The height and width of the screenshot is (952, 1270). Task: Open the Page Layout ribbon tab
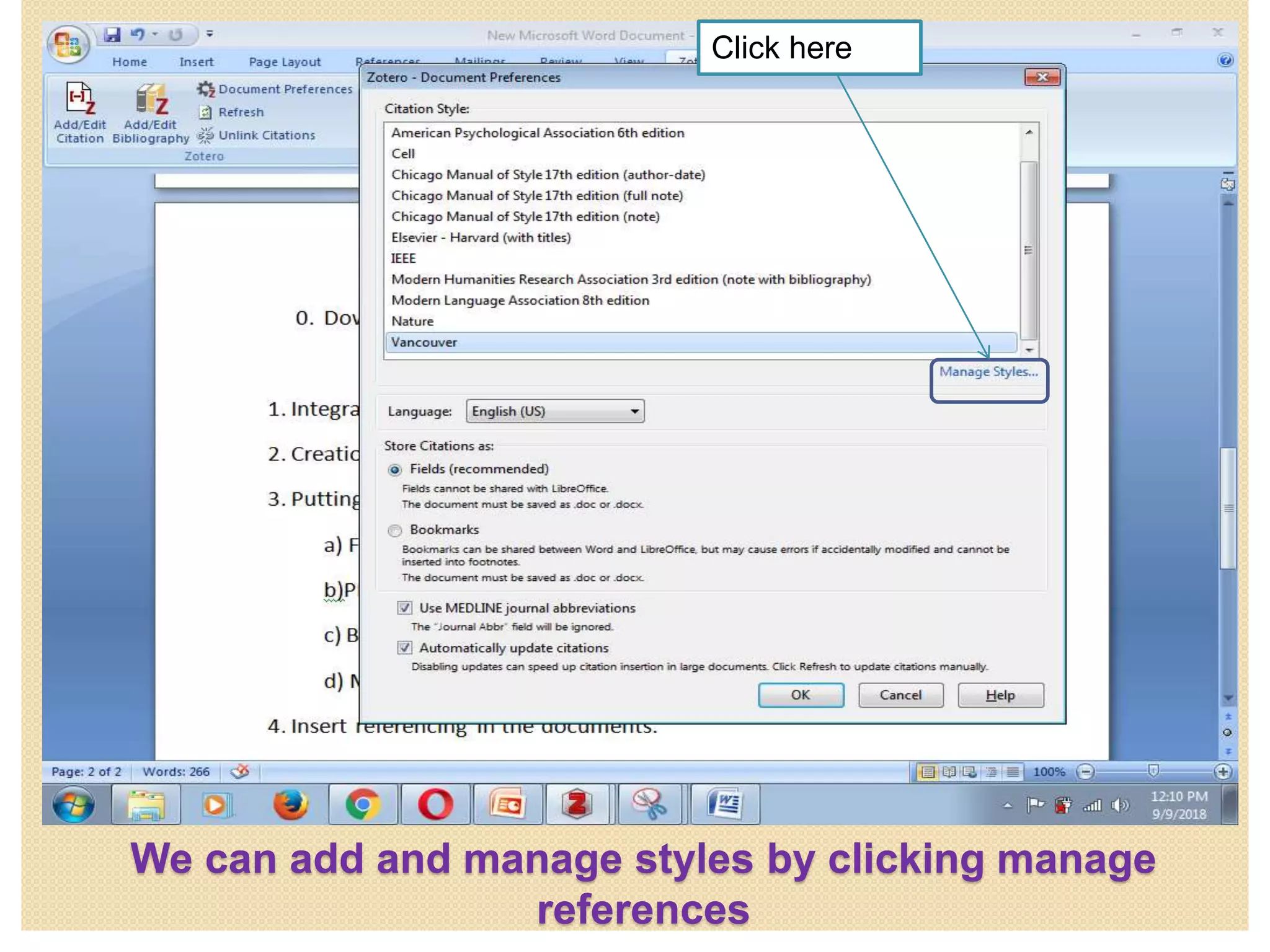[x=285, y=62]
